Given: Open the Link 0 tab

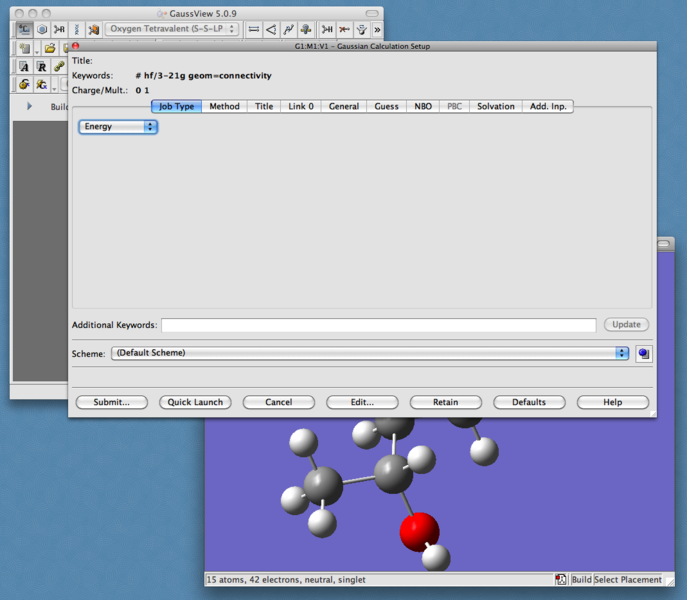Looking at the screenshot, I should [301, 107].
